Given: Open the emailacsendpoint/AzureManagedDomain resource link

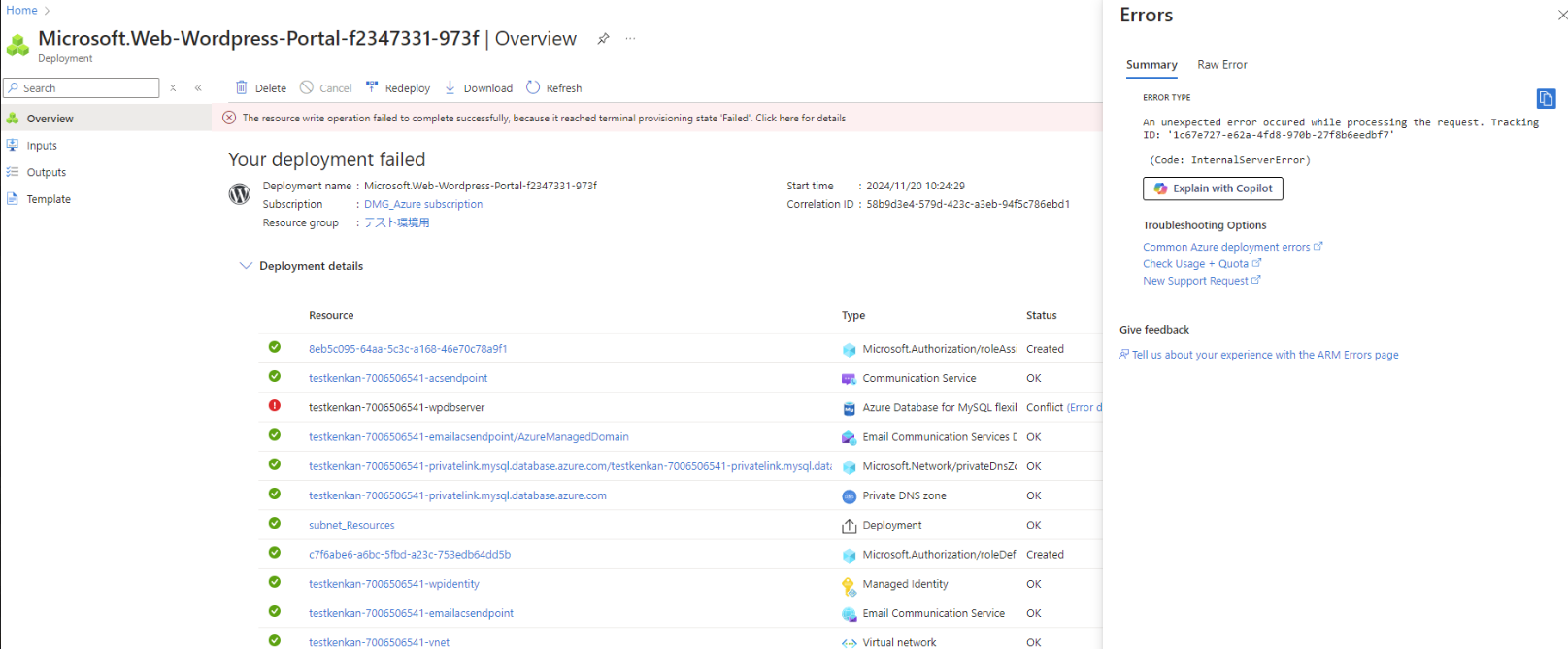Looking at the screenshot, I should (x=469, y=437).
